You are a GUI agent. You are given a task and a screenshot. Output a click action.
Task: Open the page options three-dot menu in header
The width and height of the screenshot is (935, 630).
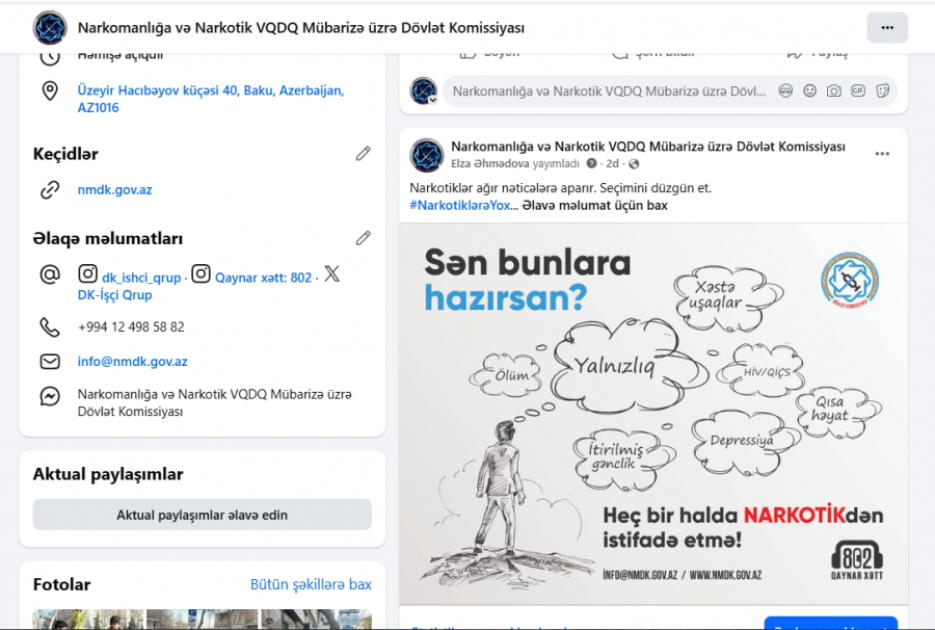click(887, 28)
